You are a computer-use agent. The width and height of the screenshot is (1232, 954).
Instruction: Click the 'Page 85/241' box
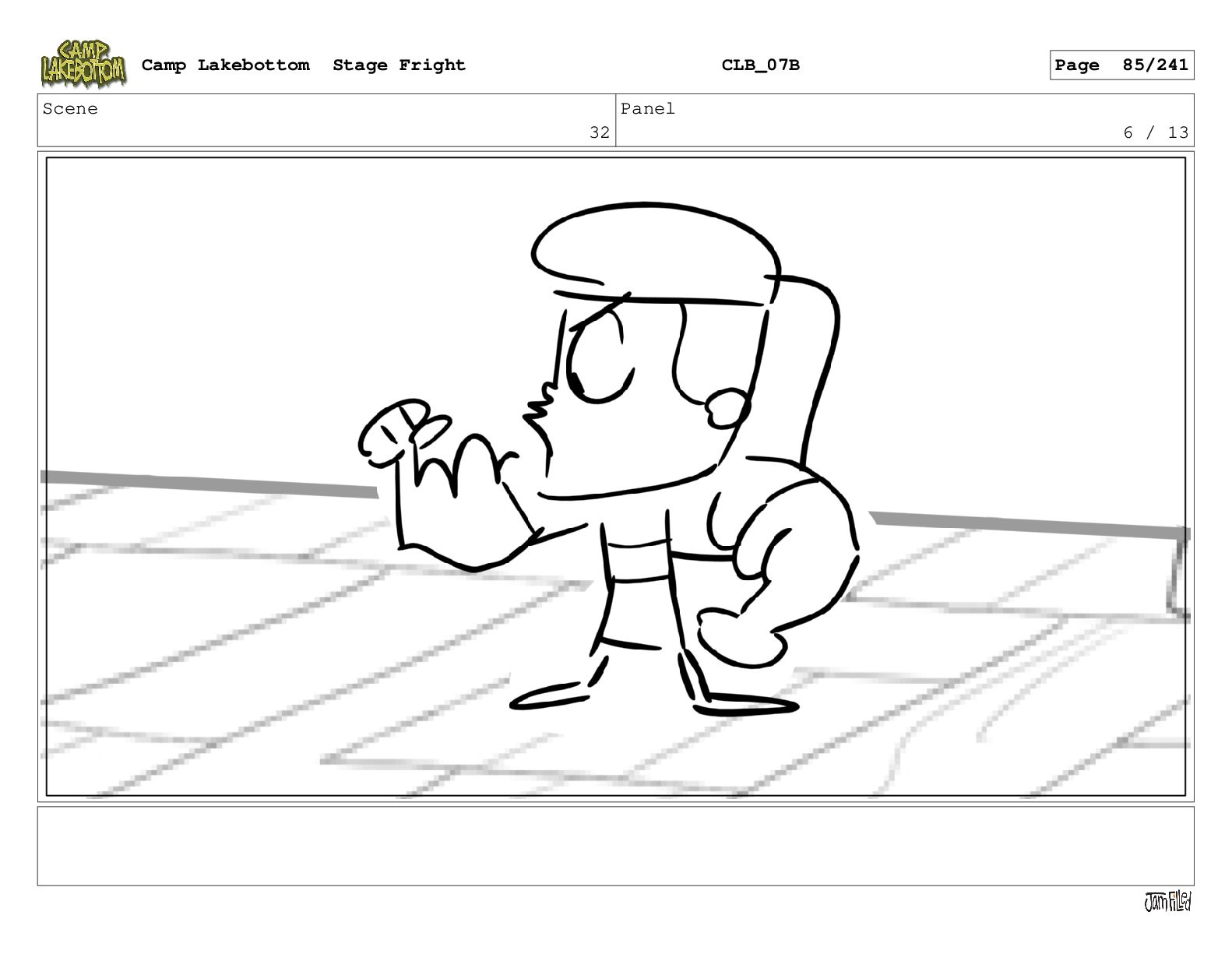click(x=1121, y=65)
